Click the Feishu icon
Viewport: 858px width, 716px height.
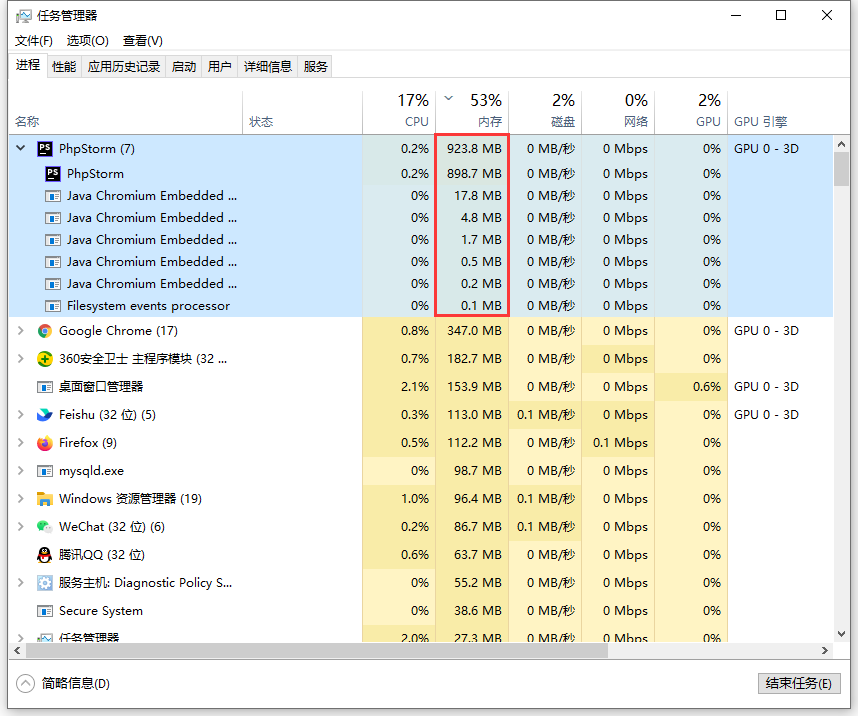pos(45,415)
